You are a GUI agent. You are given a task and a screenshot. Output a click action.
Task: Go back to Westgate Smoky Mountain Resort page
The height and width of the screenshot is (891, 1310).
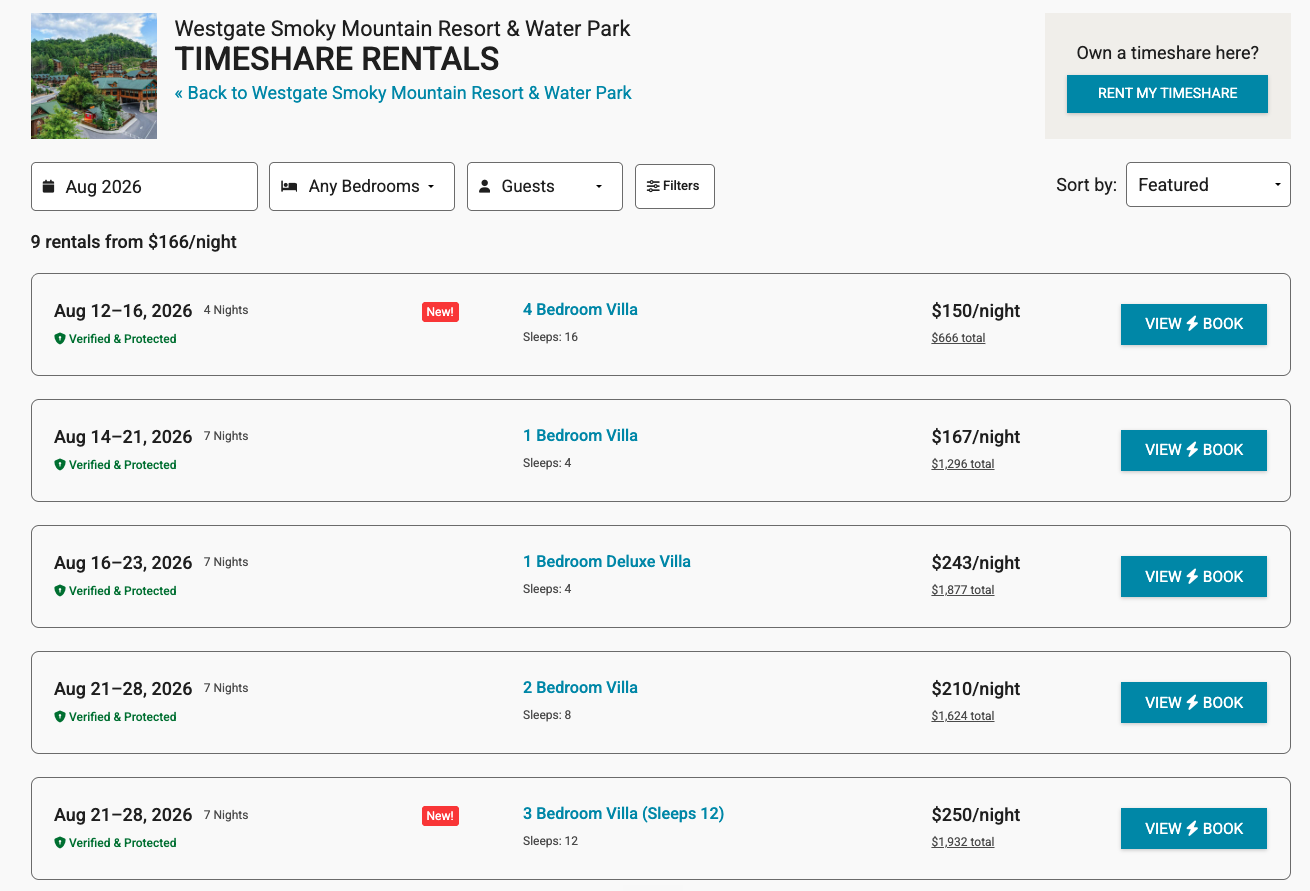coord(403,93)
